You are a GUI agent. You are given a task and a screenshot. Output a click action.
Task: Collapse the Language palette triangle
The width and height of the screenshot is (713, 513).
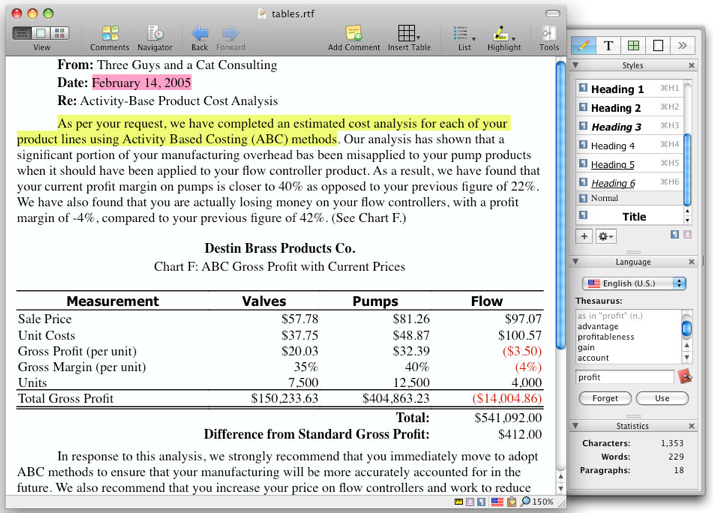(575, 262)
